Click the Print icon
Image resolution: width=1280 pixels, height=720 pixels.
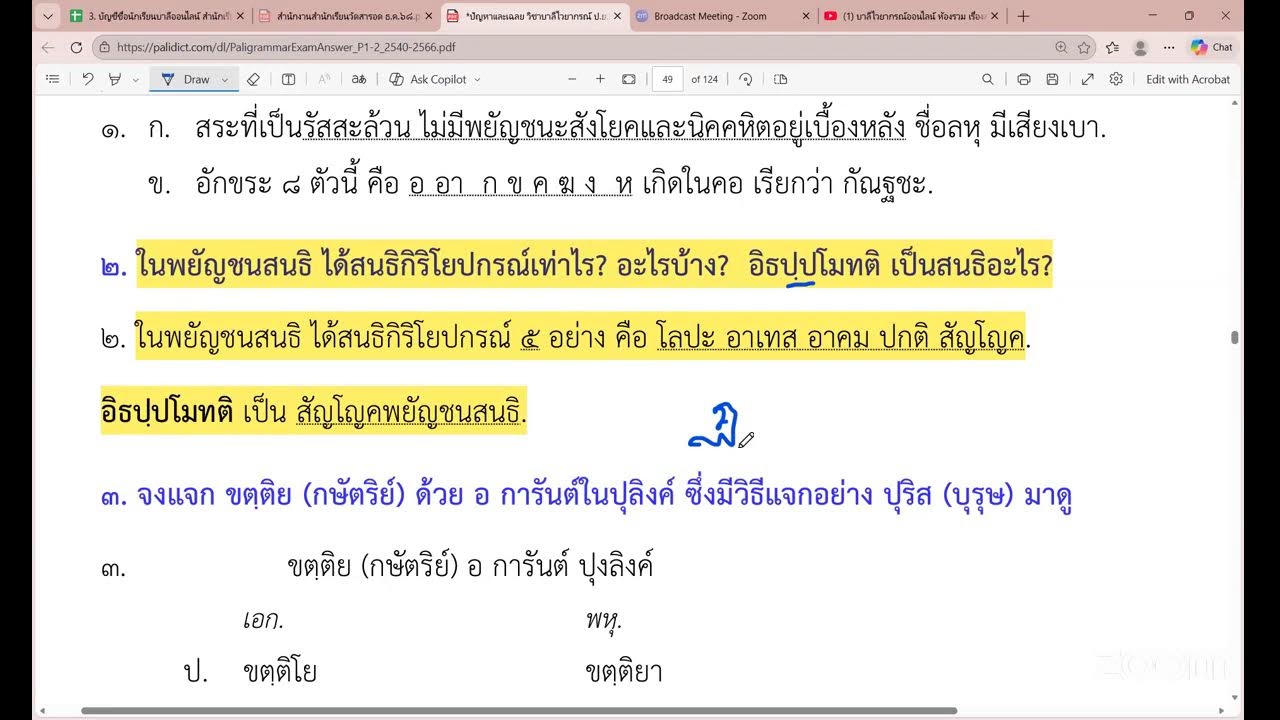pos(1023,79)
